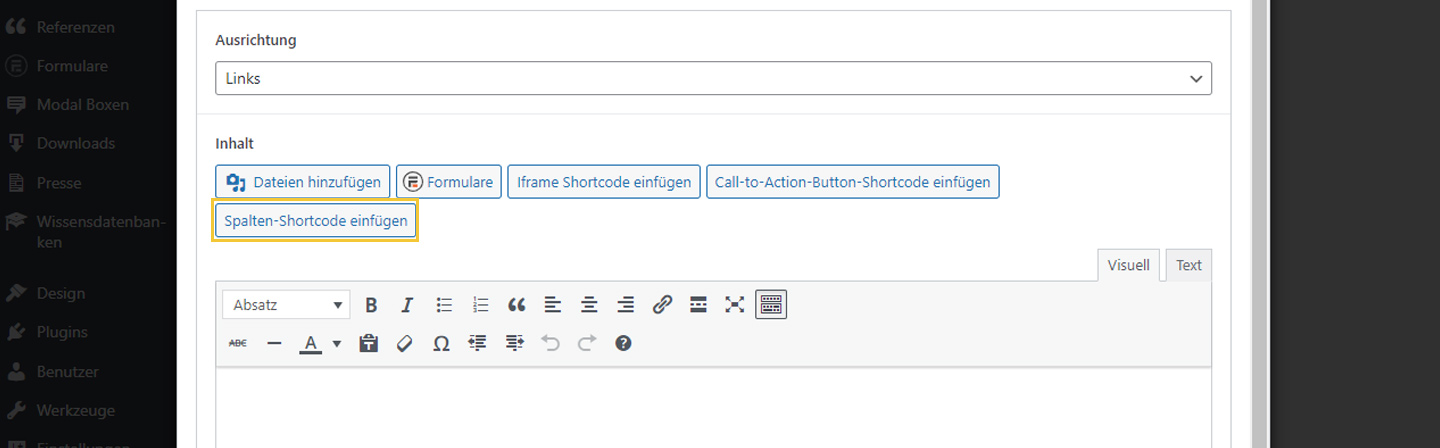Insert a blockquote
Screen dimensions: 1440x448
[517, 305]
